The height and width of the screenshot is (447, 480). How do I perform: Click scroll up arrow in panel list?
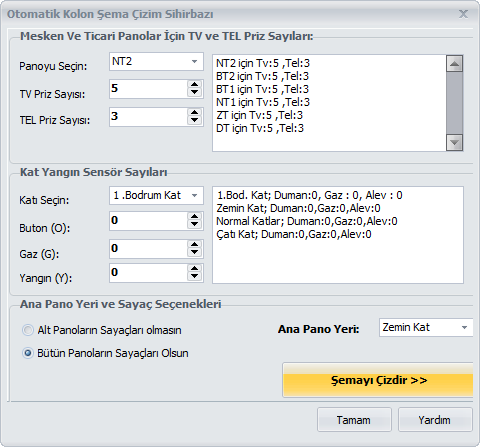point(455,64)
